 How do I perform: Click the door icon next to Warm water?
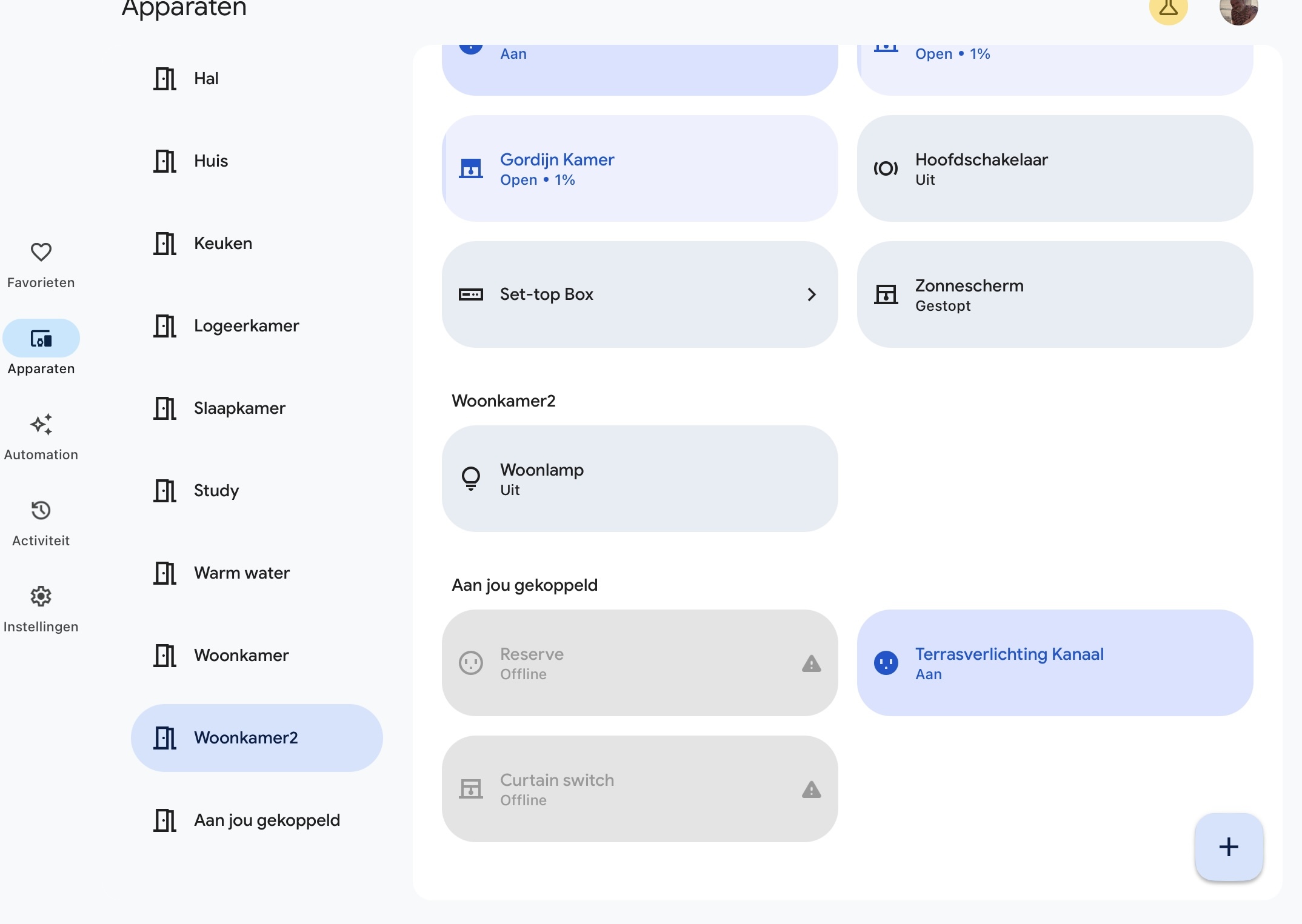[x=165, y=573]
